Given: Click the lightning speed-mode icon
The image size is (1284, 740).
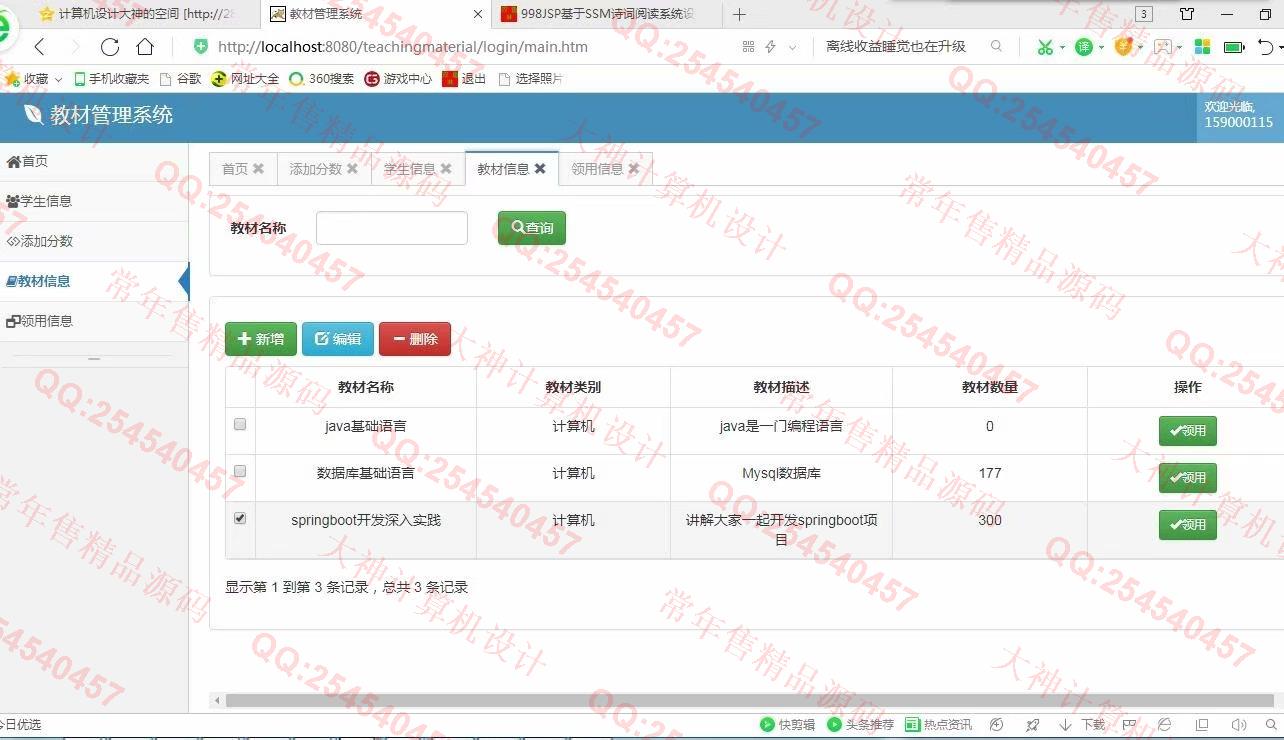Looking at the screenshot, I should tap(770, 47).
